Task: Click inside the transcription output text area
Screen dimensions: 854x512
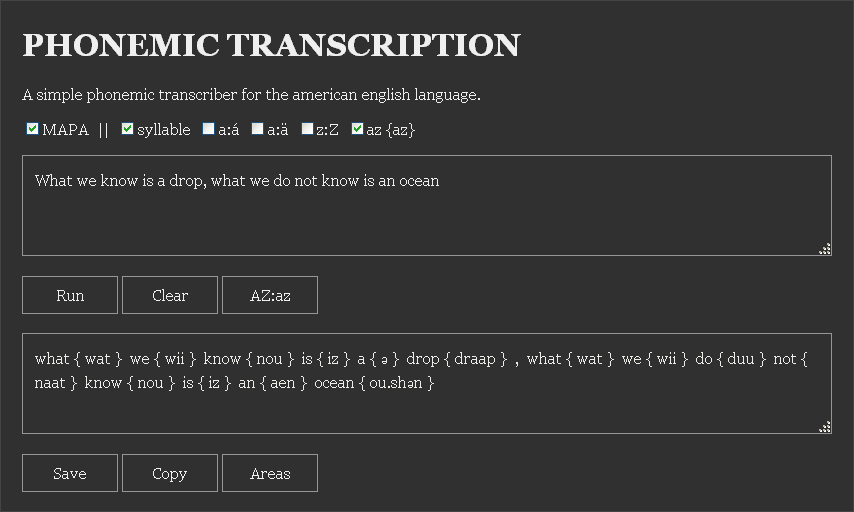Action: click(426, 410)
